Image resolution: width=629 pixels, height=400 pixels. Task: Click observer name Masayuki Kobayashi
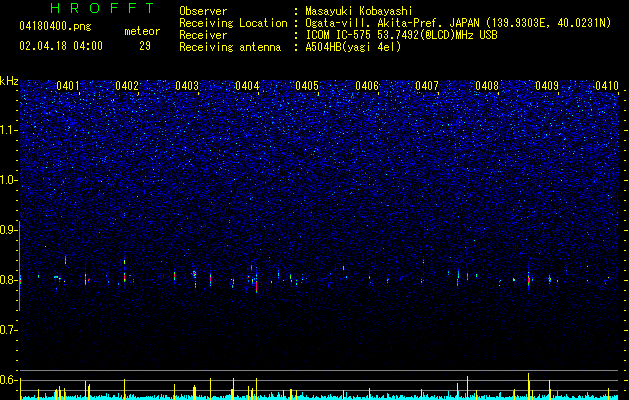point(359,11)
